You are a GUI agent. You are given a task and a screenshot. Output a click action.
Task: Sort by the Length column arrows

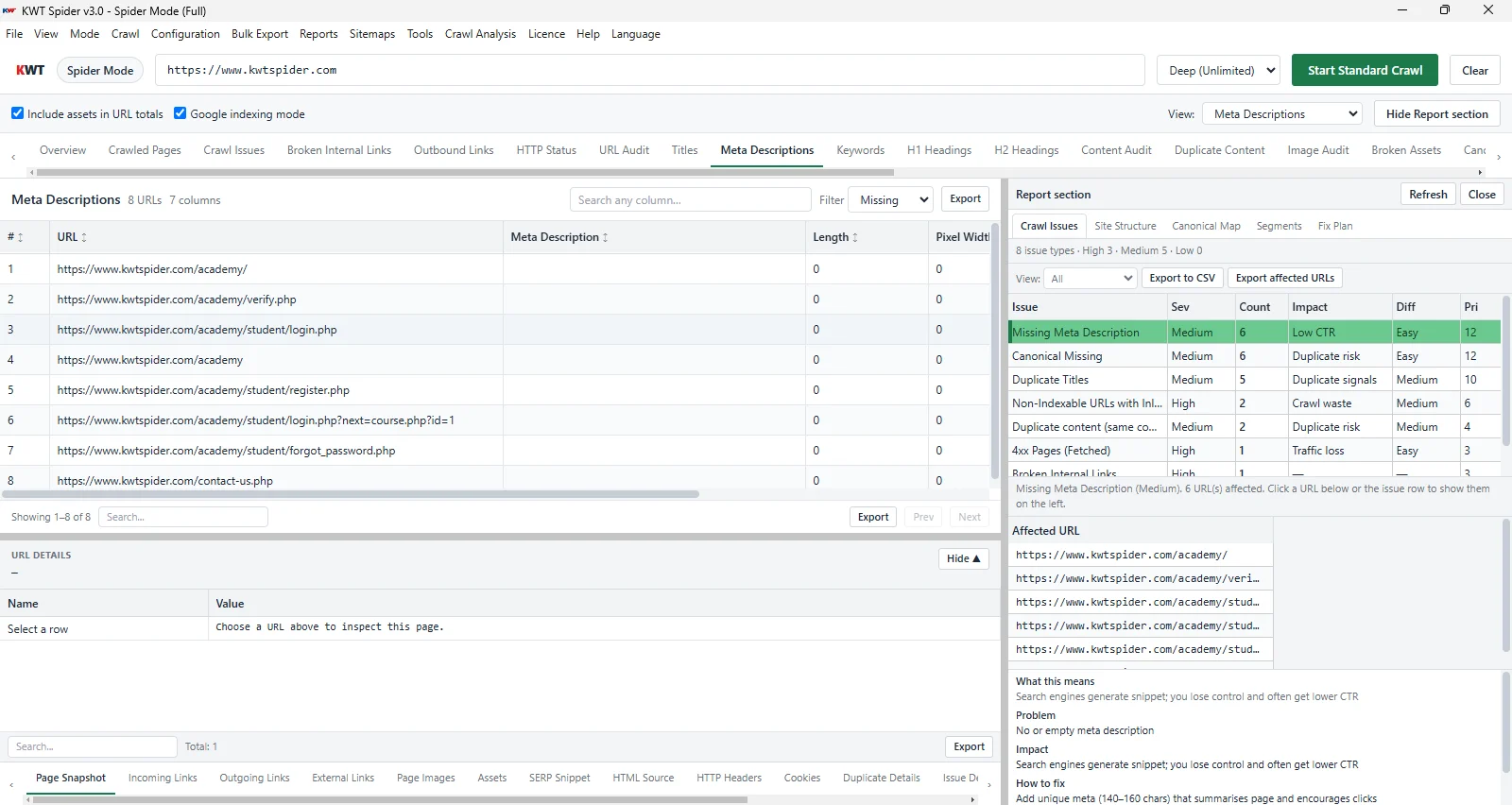coord(855,237)
